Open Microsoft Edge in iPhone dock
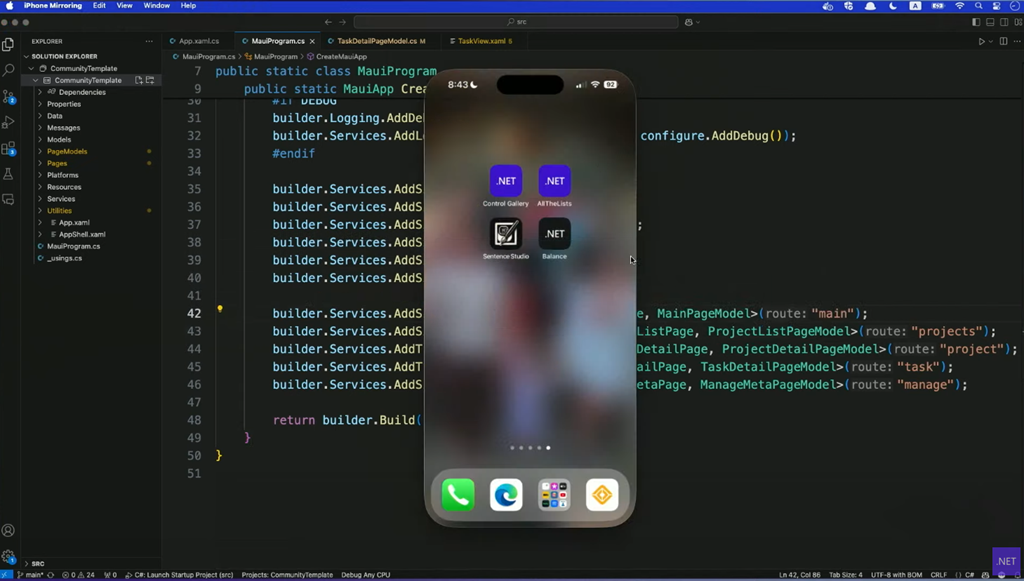Screen dimensions: 1024x581 coord(506,495)
